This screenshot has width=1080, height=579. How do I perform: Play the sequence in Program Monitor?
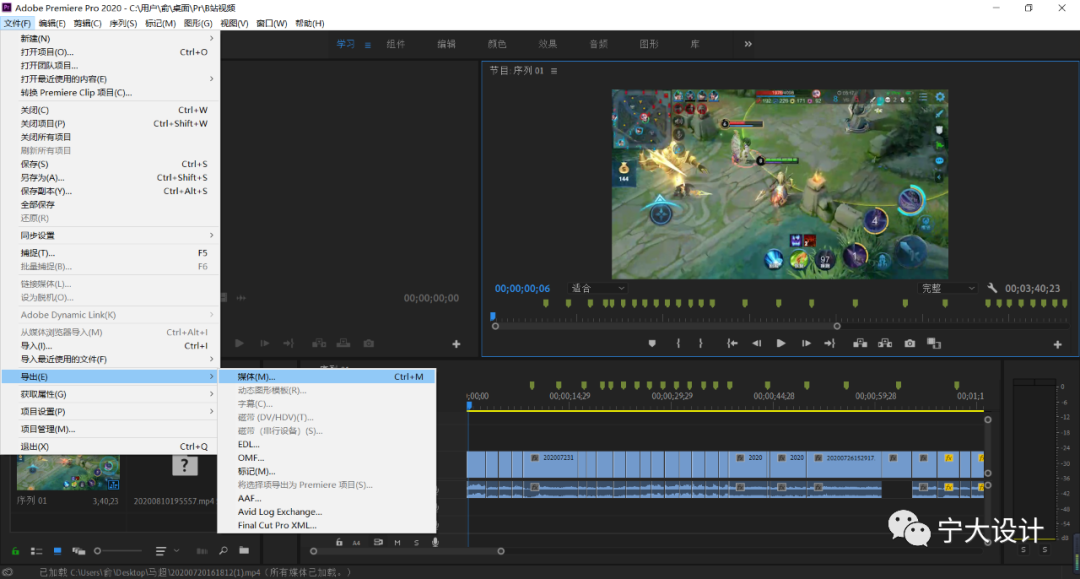coord(780,344)
